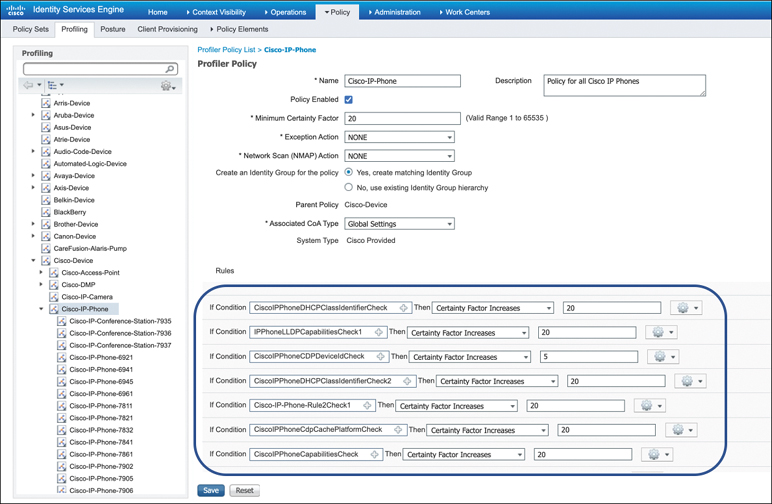772x504 pixels.
Task: Click the Cisco-IP-Camera policy icon in tree
Action: click(x=54, y=297)
